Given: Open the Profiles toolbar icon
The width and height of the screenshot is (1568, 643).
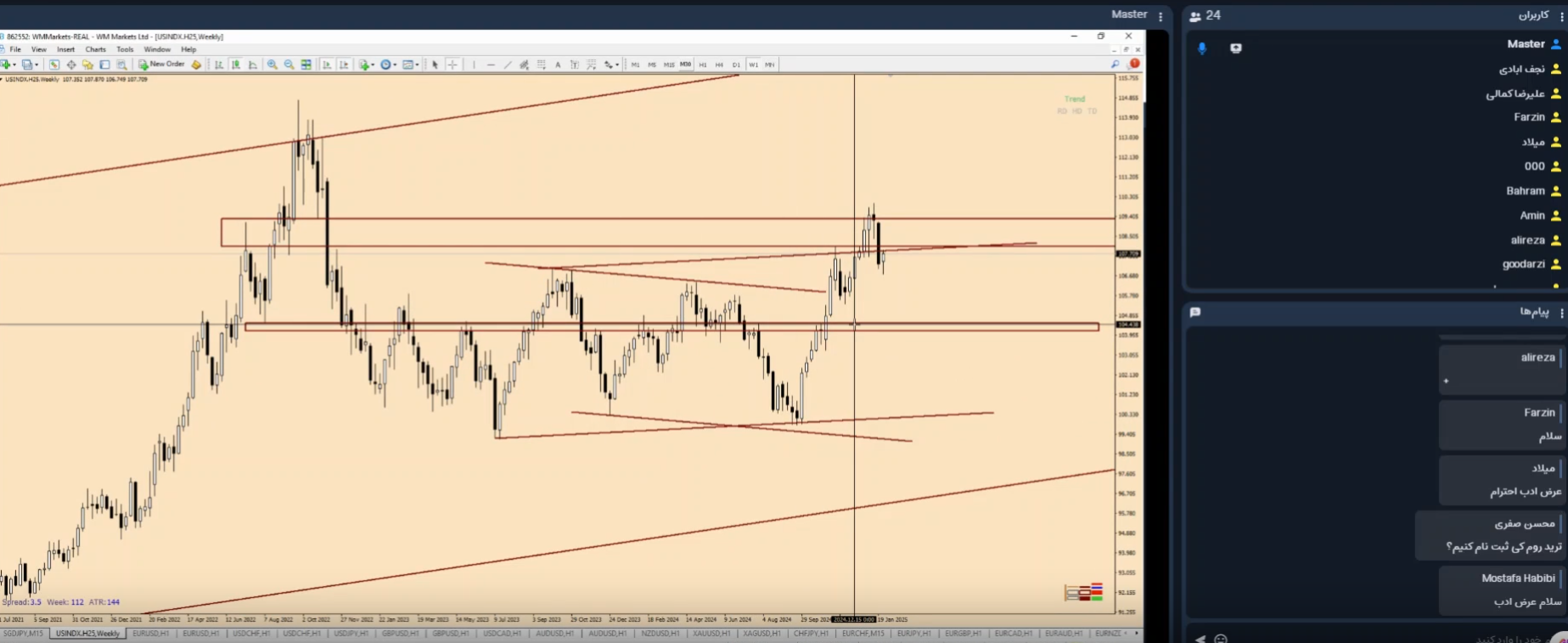Looking at the screenshot, I should click(x=27, y=65).
